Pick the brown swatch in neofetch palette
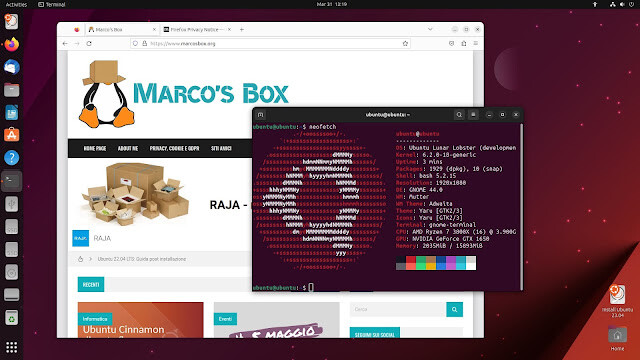Image resolution: width=640 pixels, height=360 pixels. (x=431, y=260)
